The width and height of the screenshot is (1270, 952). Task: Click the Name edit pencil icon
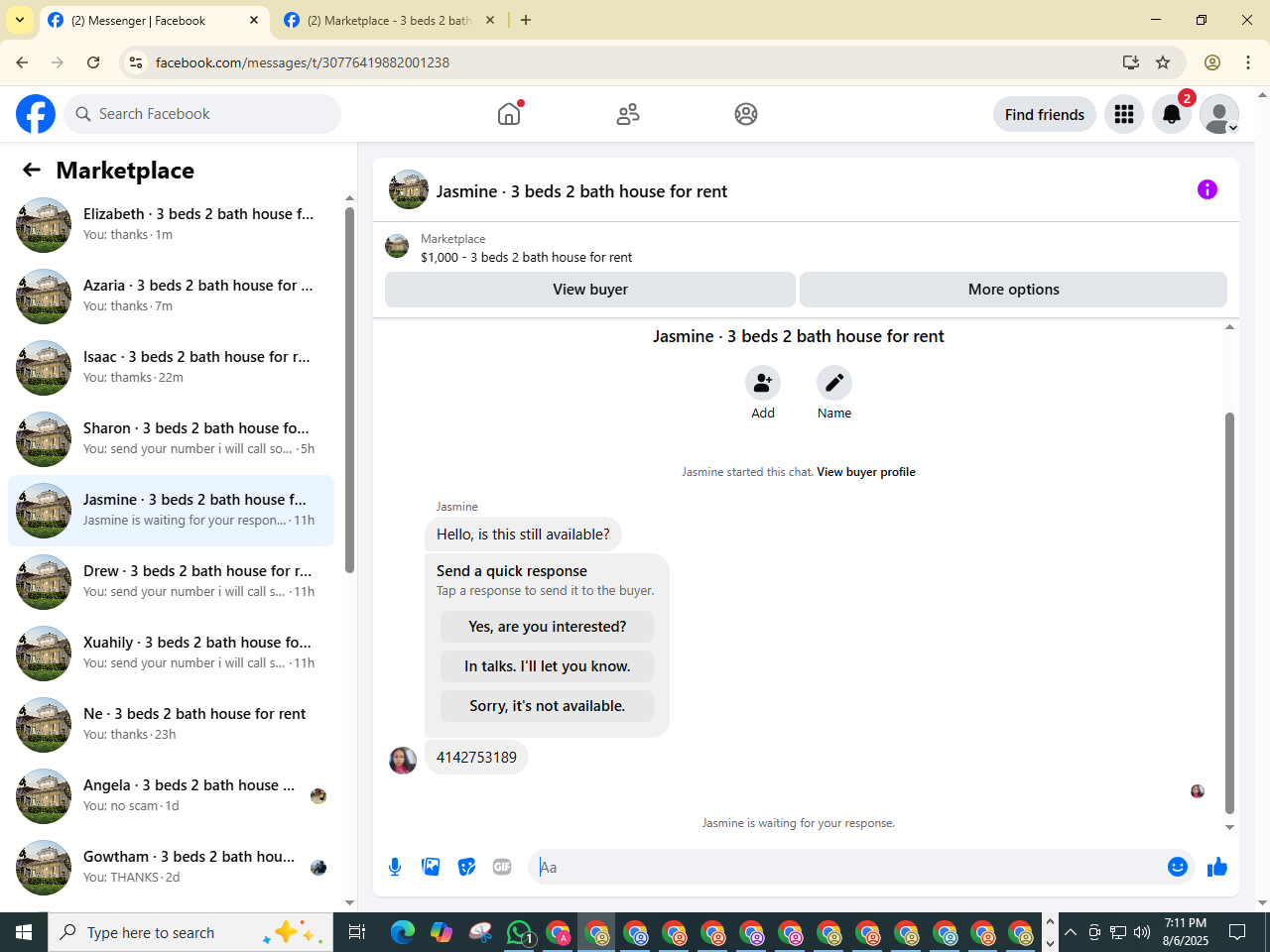(x=834, y=383)
